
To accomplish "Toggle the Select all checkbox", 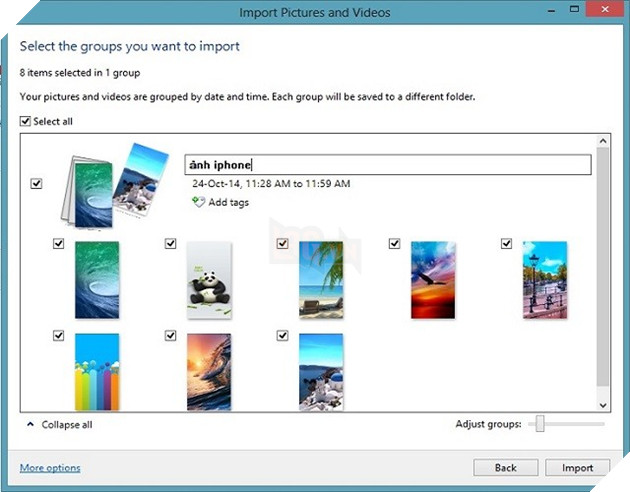I will coord(26,121).
